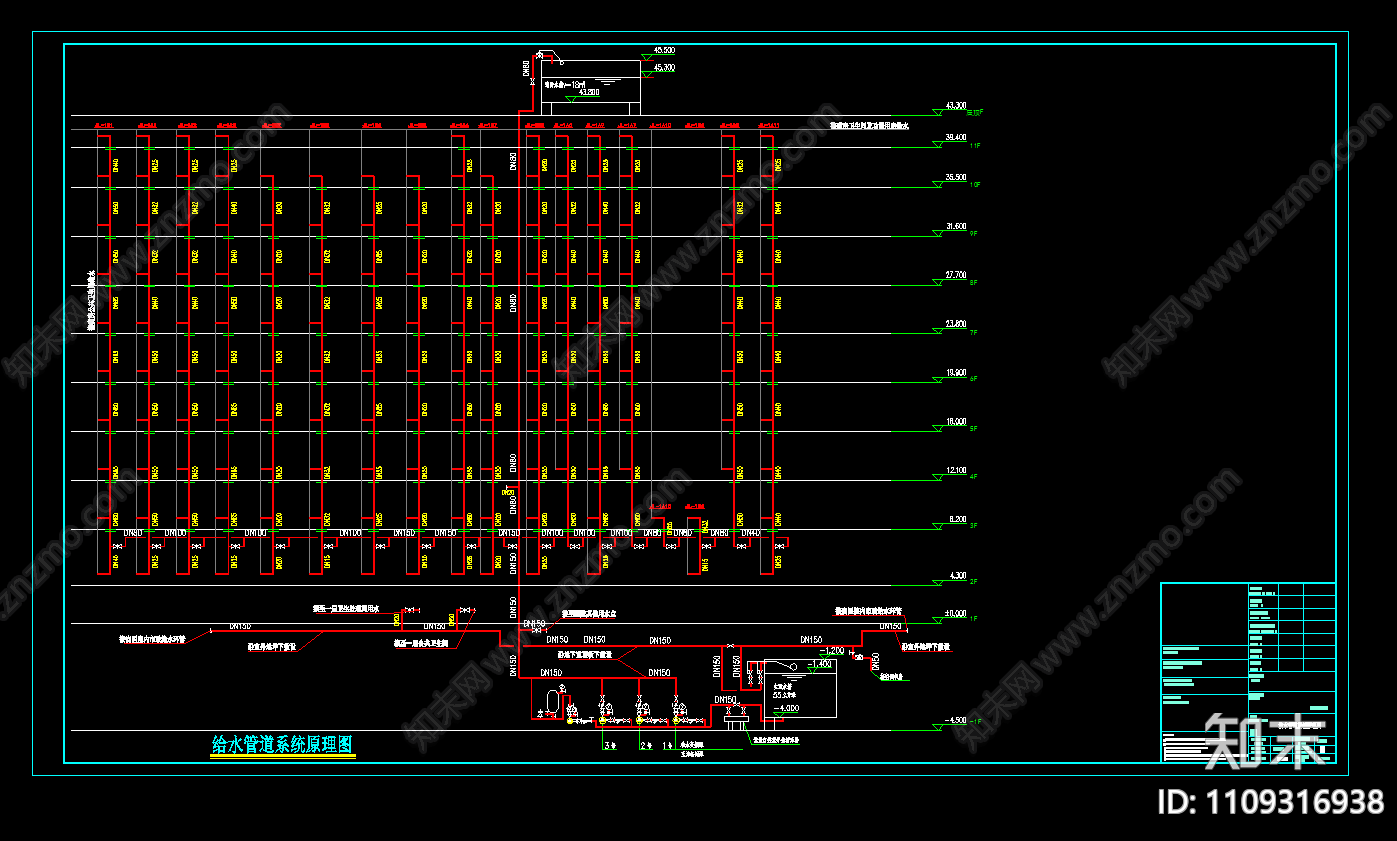Pick the -4.500 basement elevation label
Viewport: 1397px width, 841px height.
pos(956,720)
